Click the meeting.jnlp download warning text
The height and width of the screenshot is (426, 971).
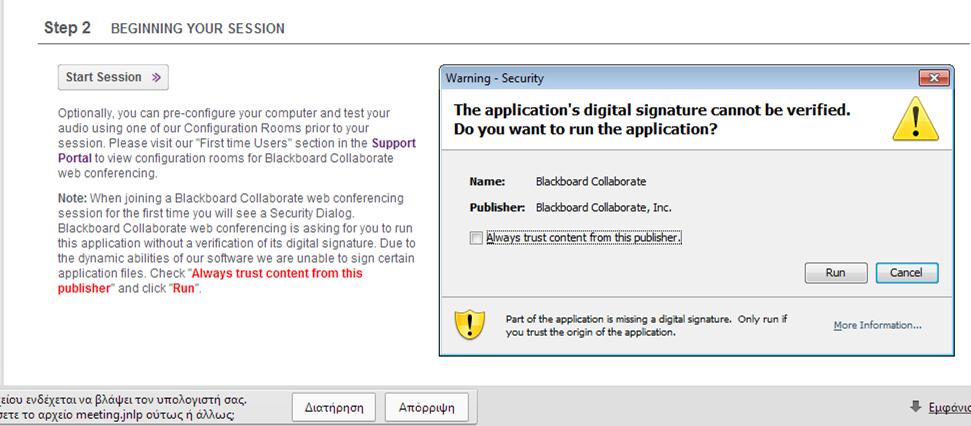[x=124, y=407]
